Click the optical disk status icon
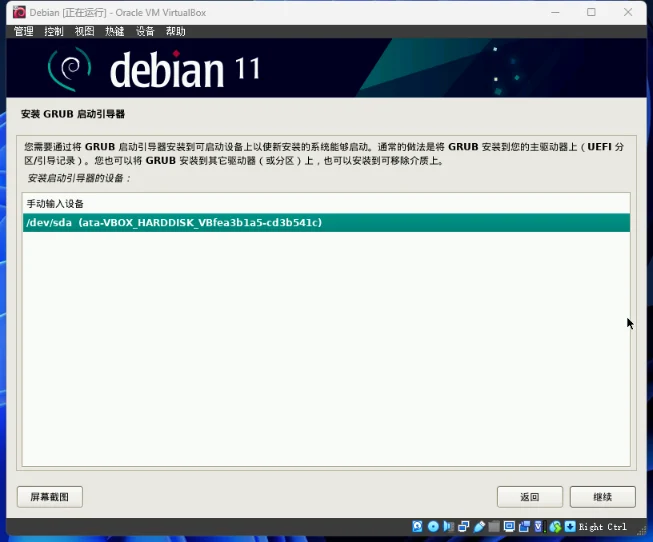The width and height of the screenshot is (653, 542). click(x=433, y=527)
